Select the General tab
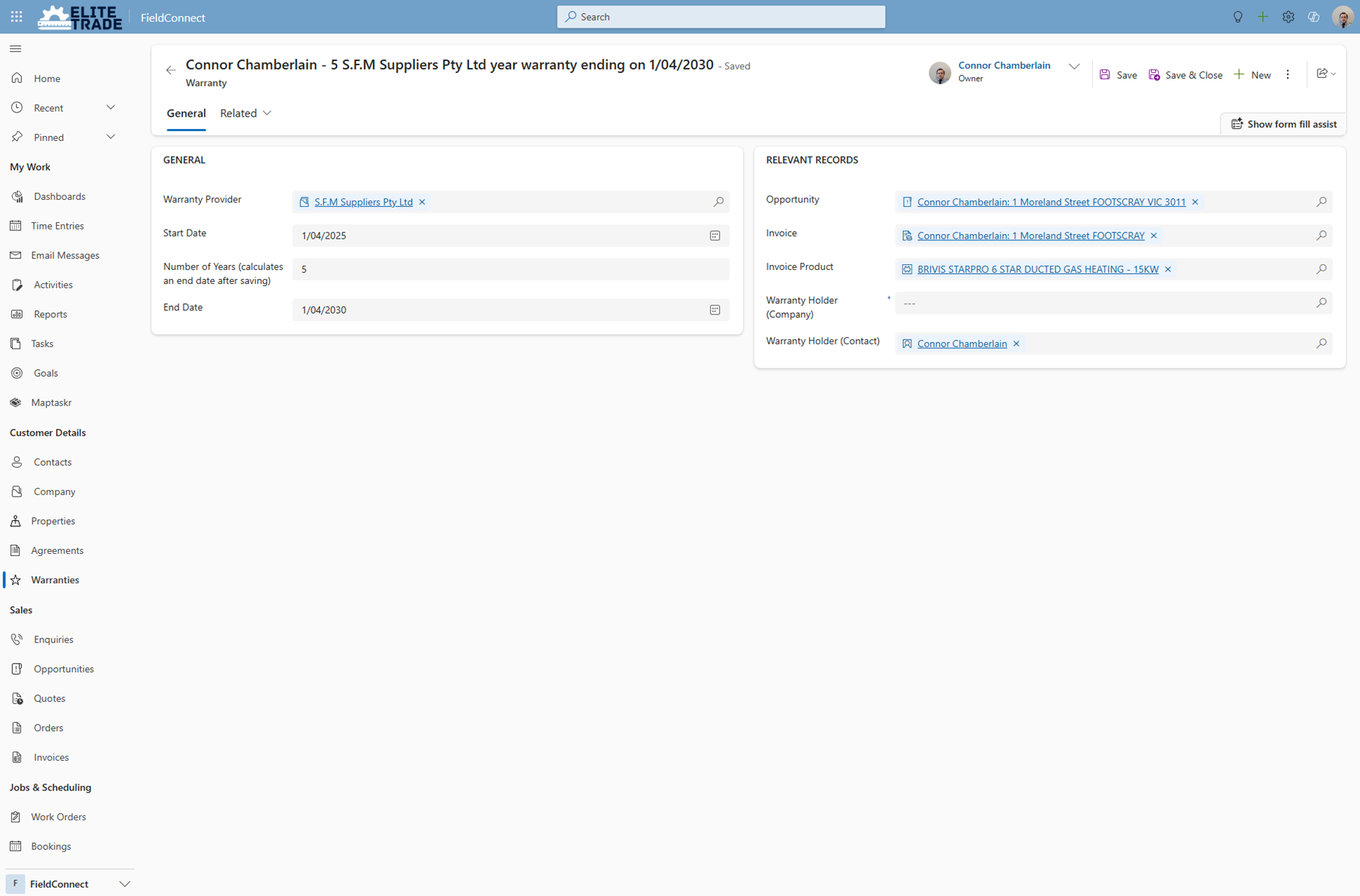Screen dimensions: 1360x896 tap(186, 113)
